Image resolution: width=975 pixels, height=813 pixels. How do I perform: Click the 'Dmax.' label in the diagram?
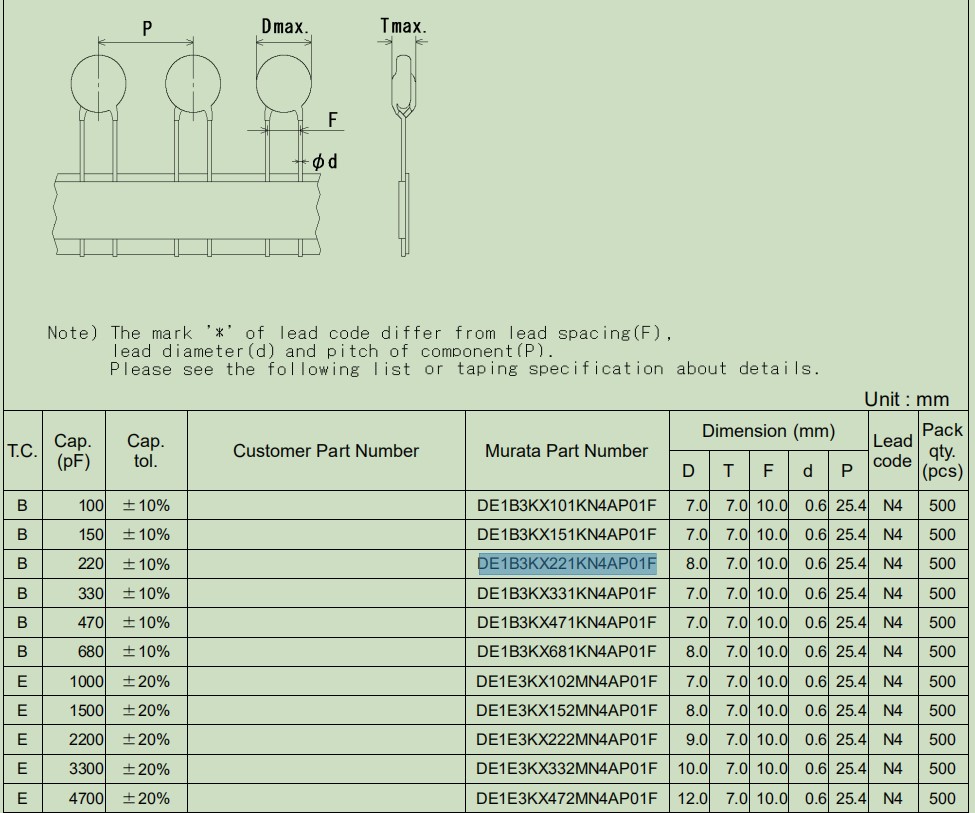tap(285, 27)
